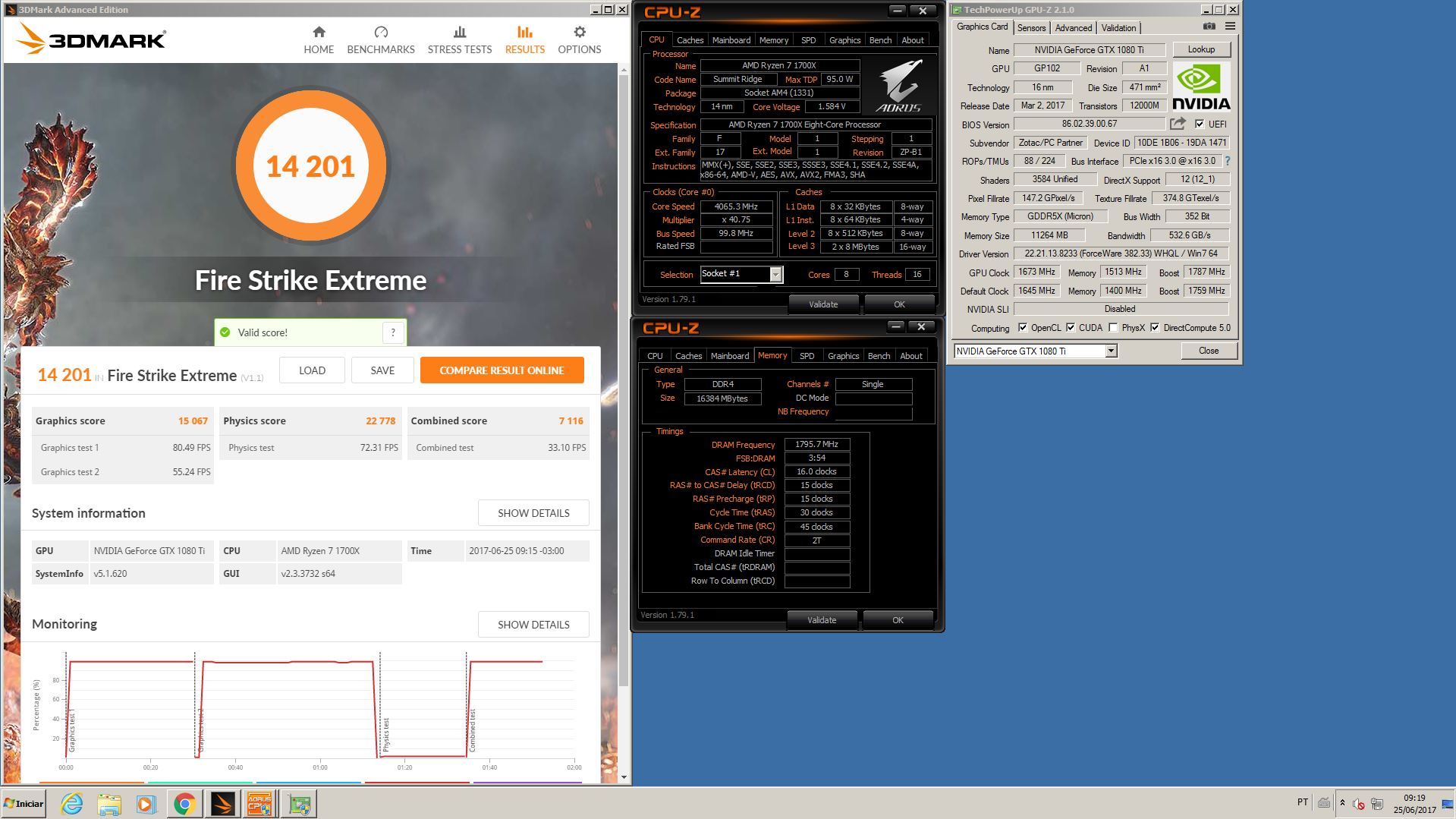The image size is (1456, 819).
Task: Toggle the CUDA checkbox
Action: [1071, 328]
